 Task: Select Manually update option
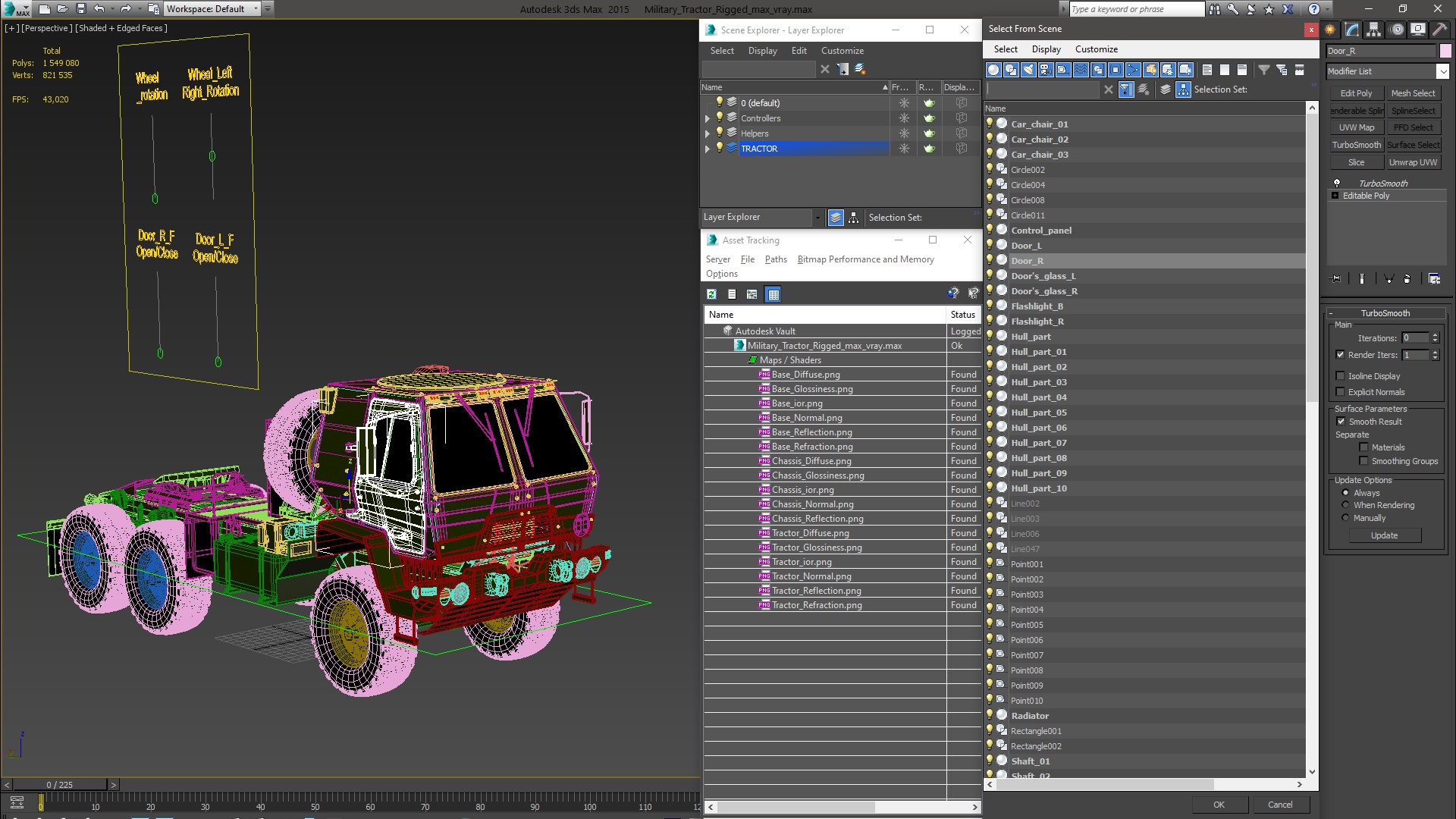pyautogui.click(x=1346, y=518)
